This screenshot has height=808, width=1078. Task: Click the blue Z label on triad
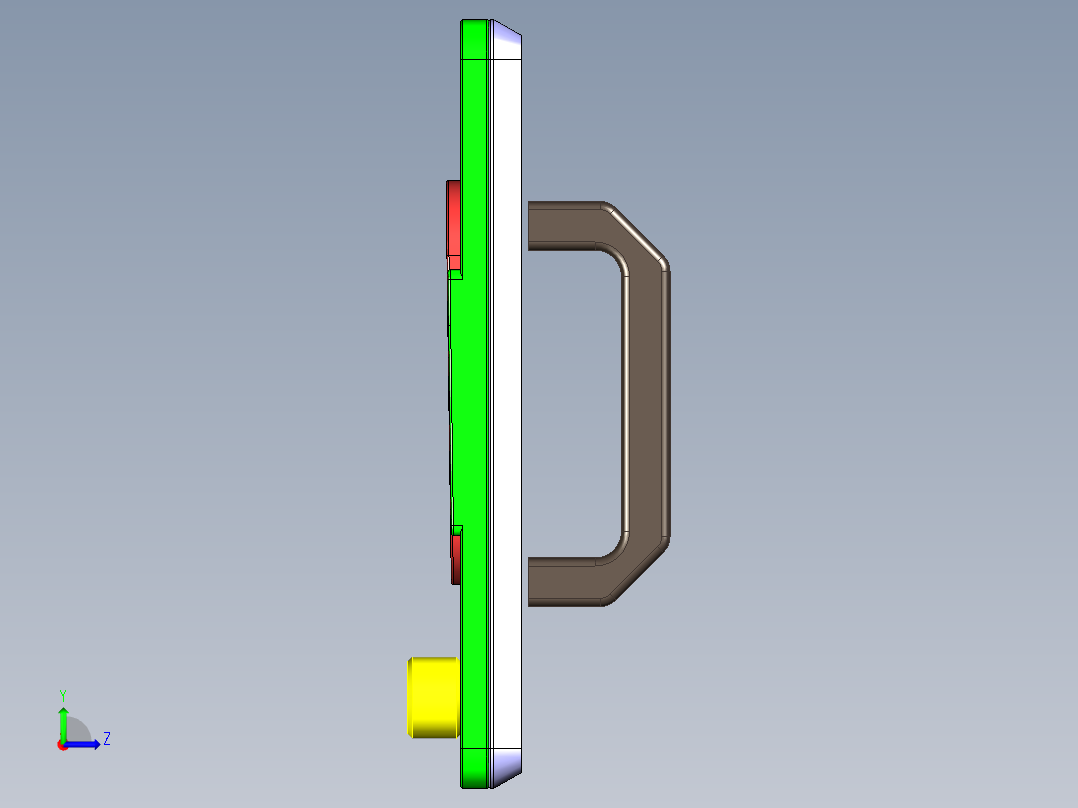pyautogui.click(x=106, y=739)
